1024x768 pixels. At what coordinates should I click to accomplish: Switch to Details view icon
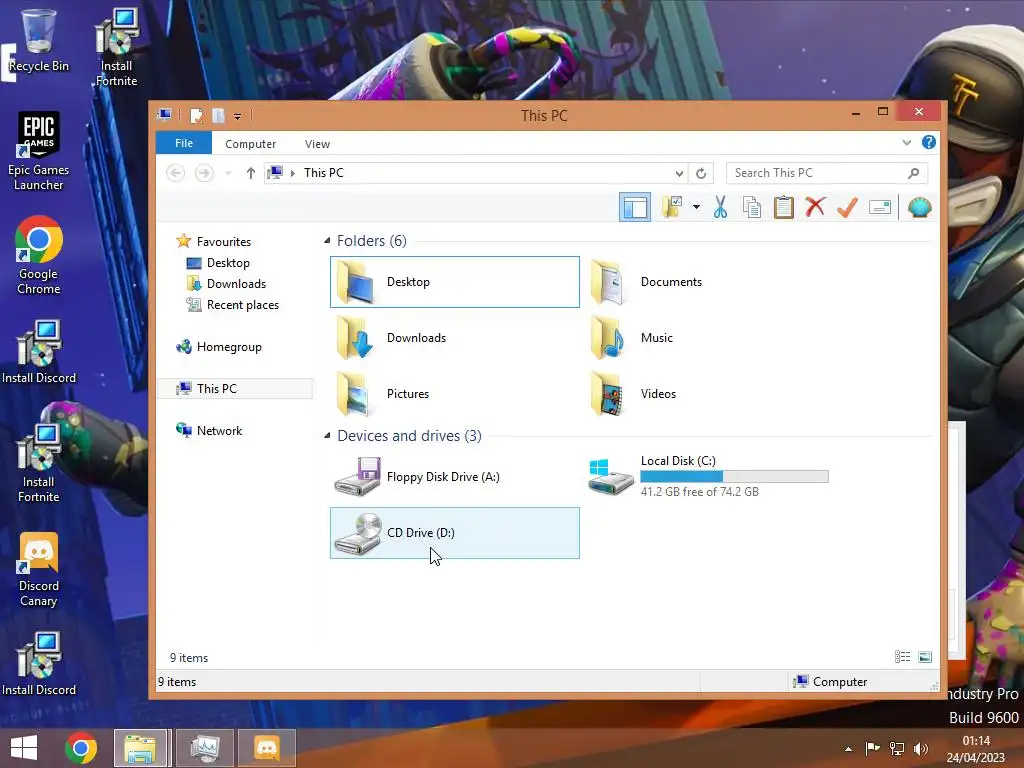click(903, 657)
